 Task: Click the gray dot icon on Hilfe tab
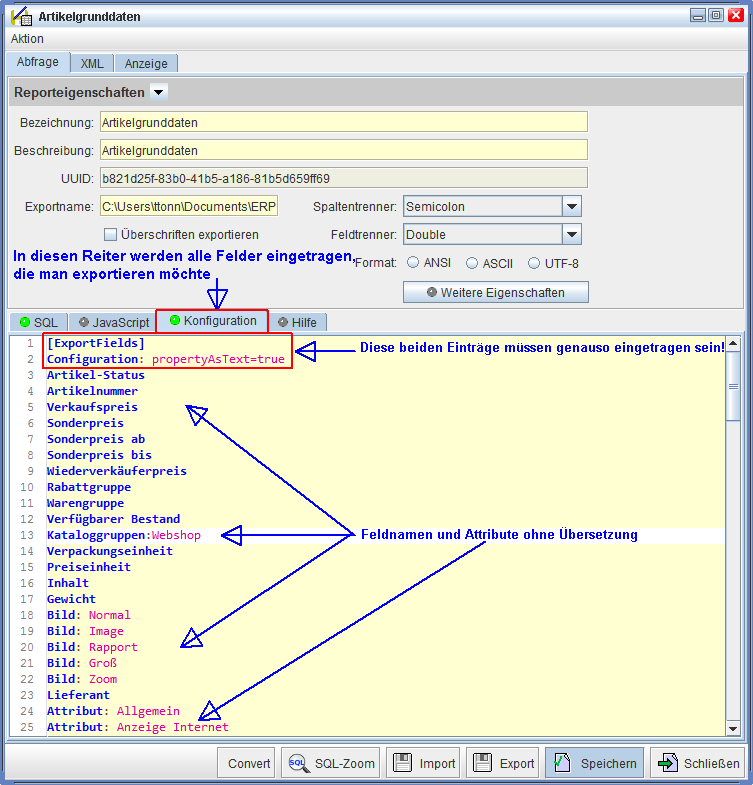pos(283,322)
